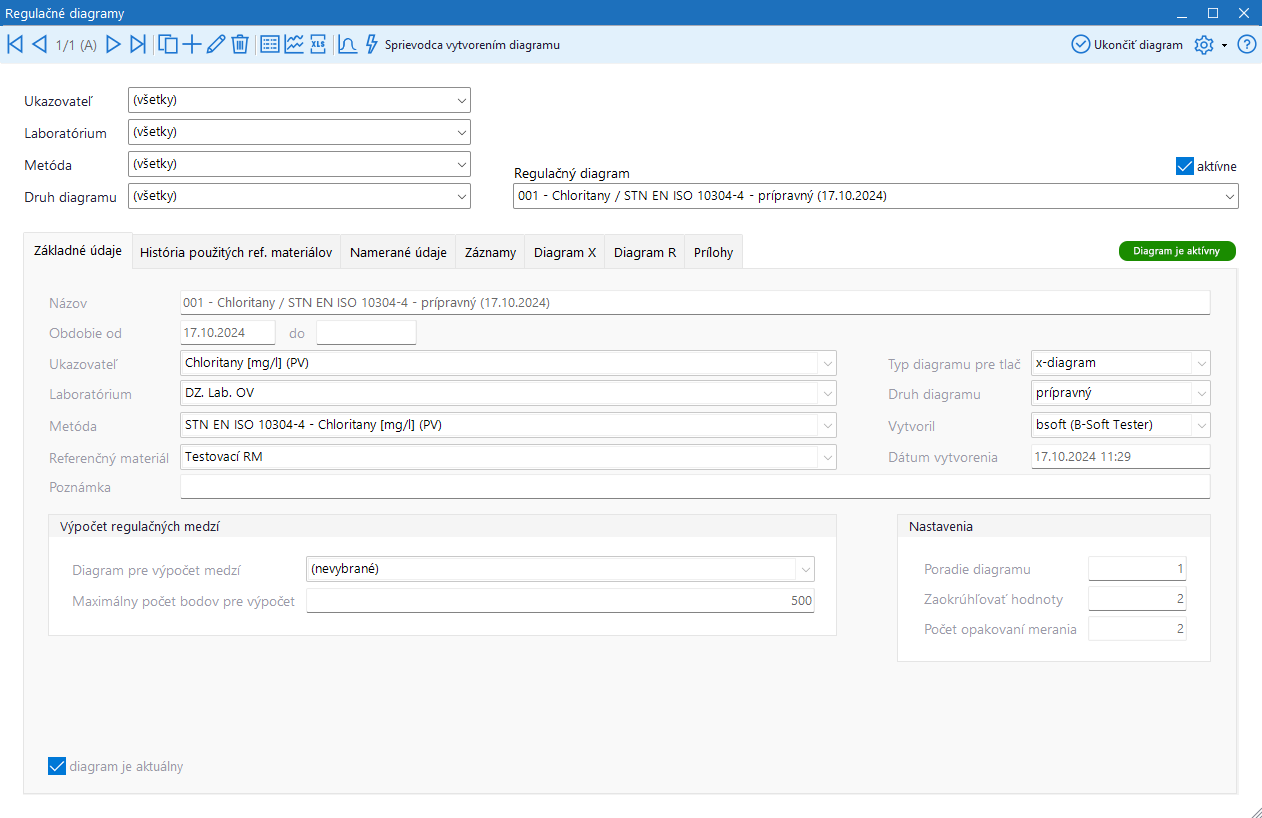This screenshot has height=818, width=1262.
Task: Click the copy diagram icon
Action: click(x=168, y=44)
